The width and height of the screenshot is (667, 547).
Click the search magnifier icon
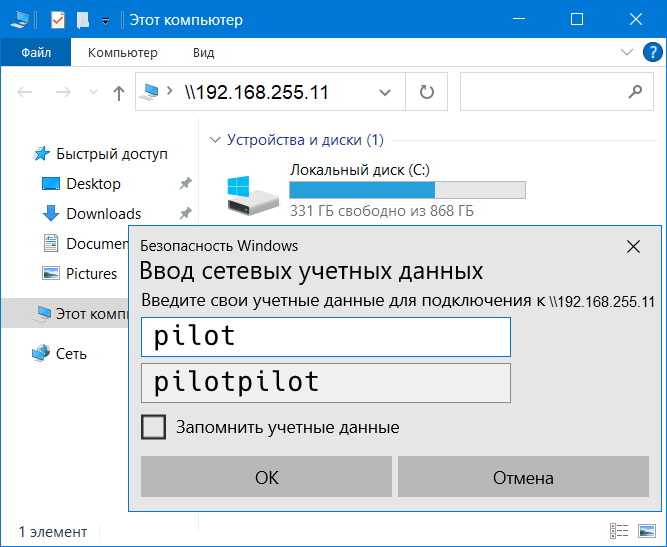click(x=633, y=92)
